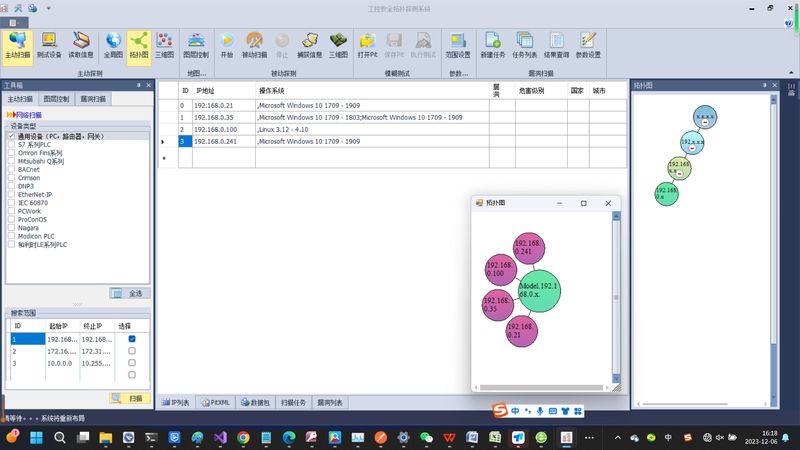
Task: Open the 参数设置 parameter settings
Action: (x=588, y=46)
